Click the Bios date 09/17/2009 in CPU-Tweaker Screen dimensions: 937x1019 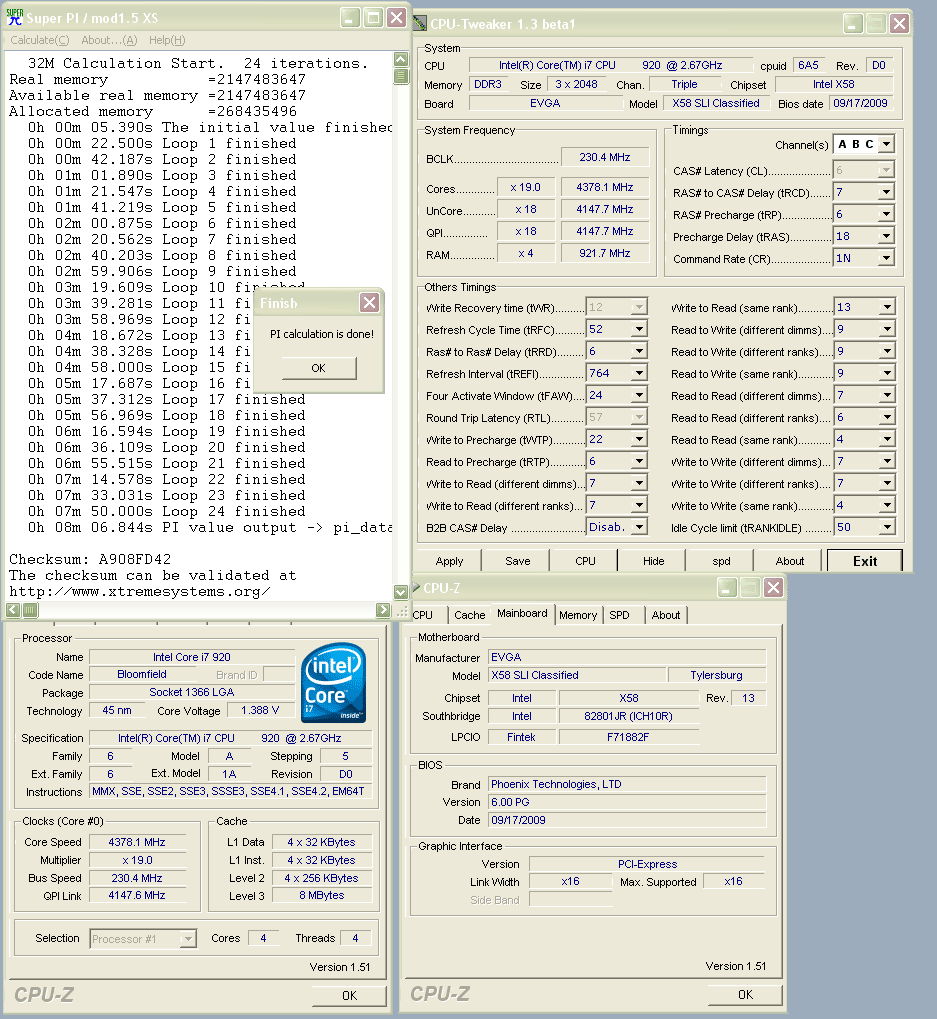click(860, 103)
